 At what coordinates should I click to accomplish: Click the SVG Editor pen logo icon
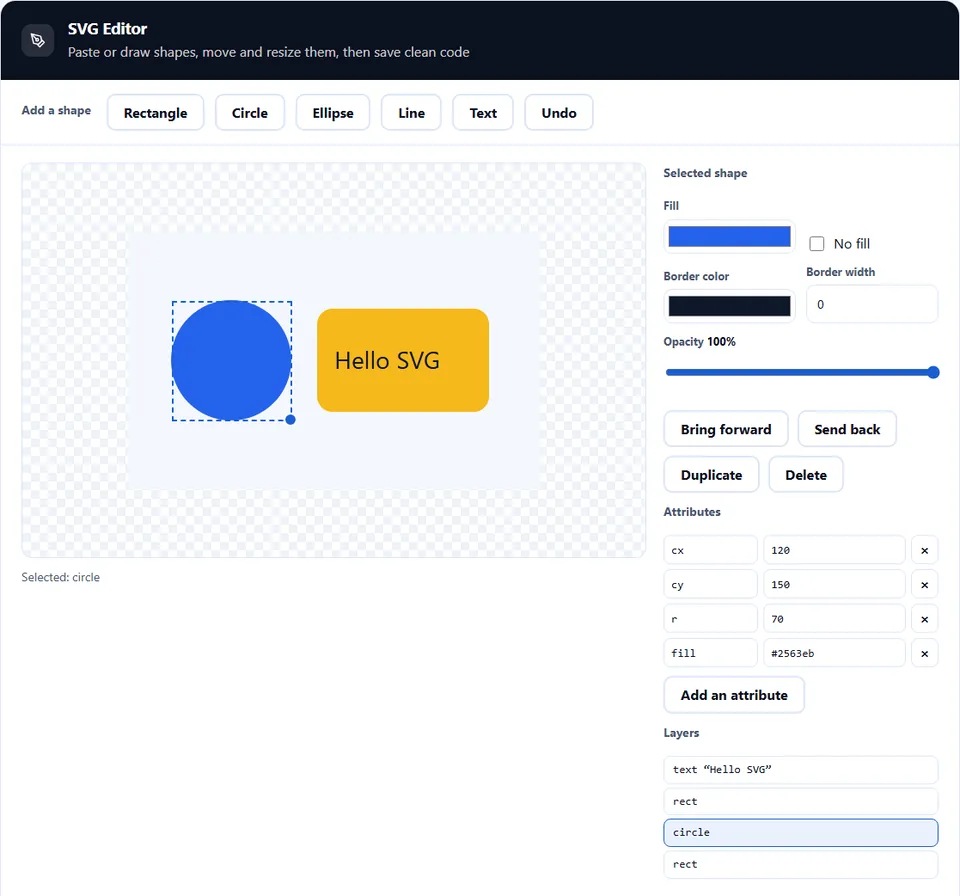pos(37,40)
